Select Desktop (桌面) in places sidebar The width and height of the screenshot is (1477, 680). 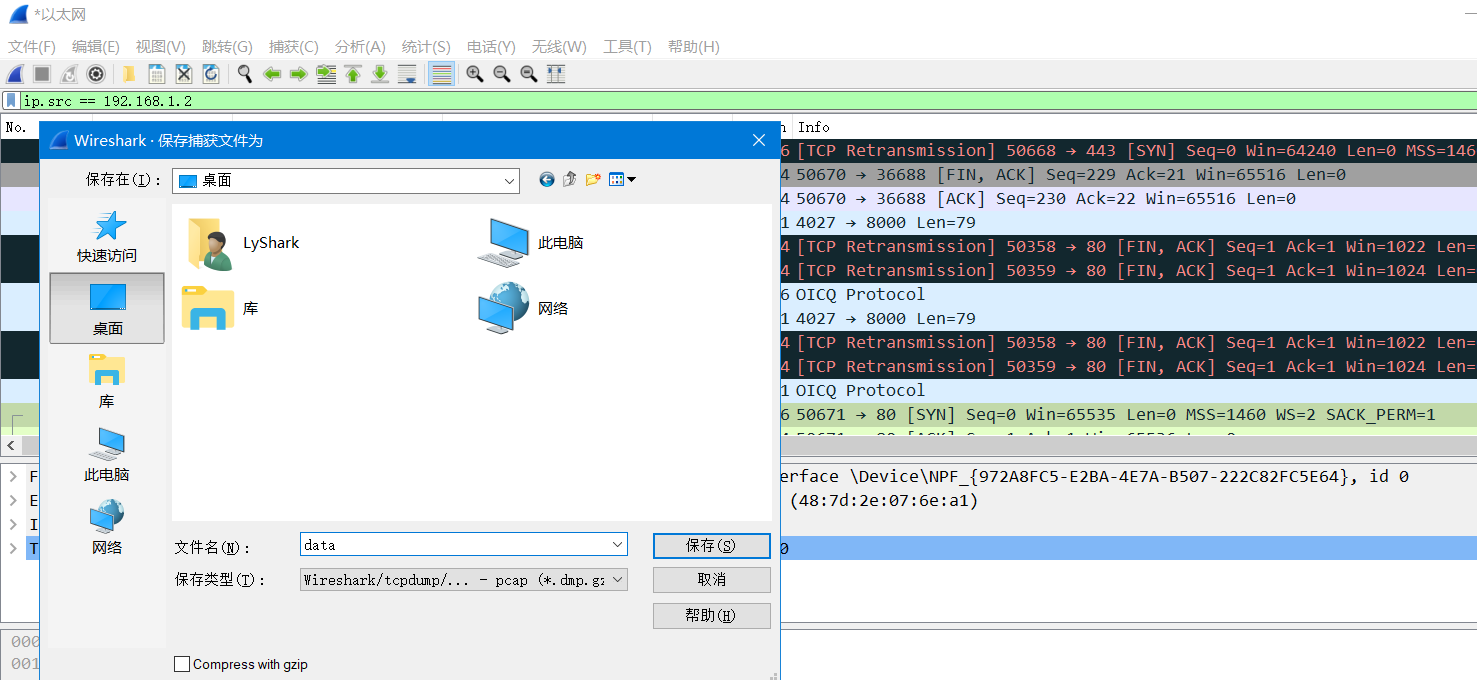pos(107,308)
